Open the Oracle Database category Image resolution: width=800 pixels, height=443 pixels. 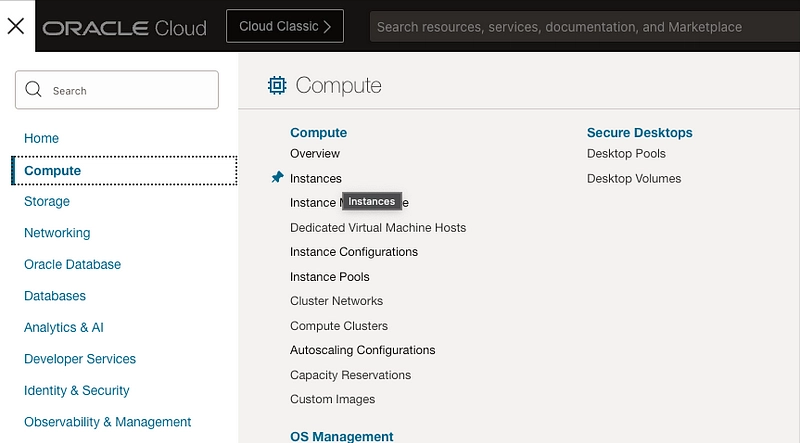click(72, 264)
